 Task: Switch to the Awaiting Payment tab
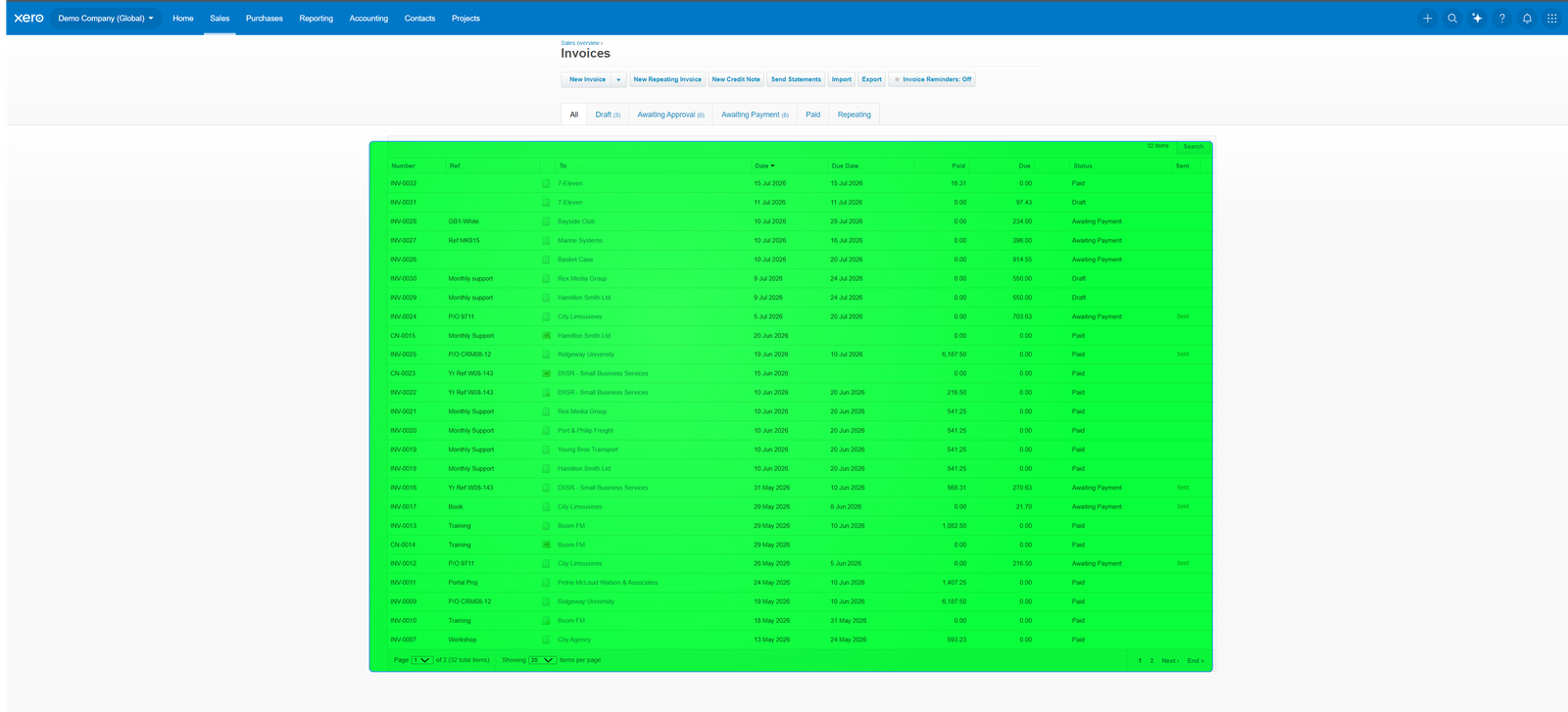click(x=755, y=115)
